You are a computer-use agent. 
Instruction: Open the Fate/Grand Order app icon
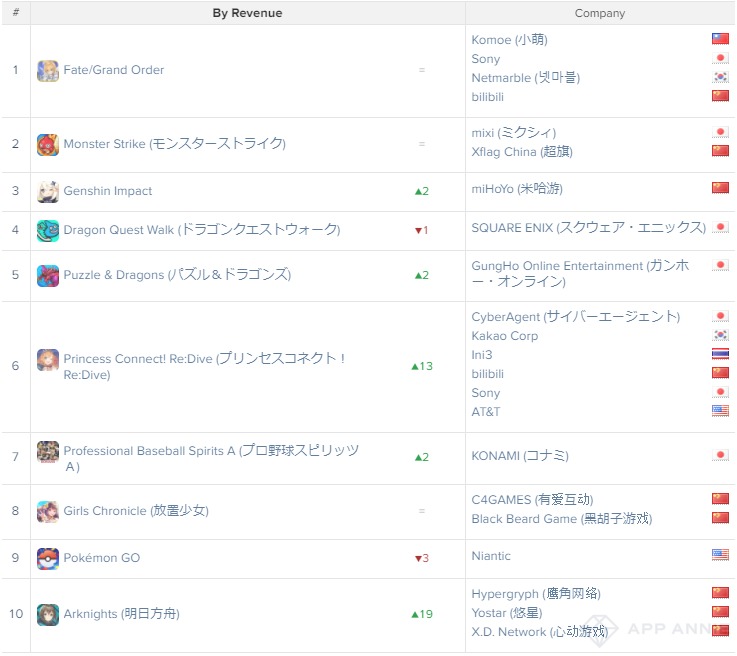click(x=48, y=70)
